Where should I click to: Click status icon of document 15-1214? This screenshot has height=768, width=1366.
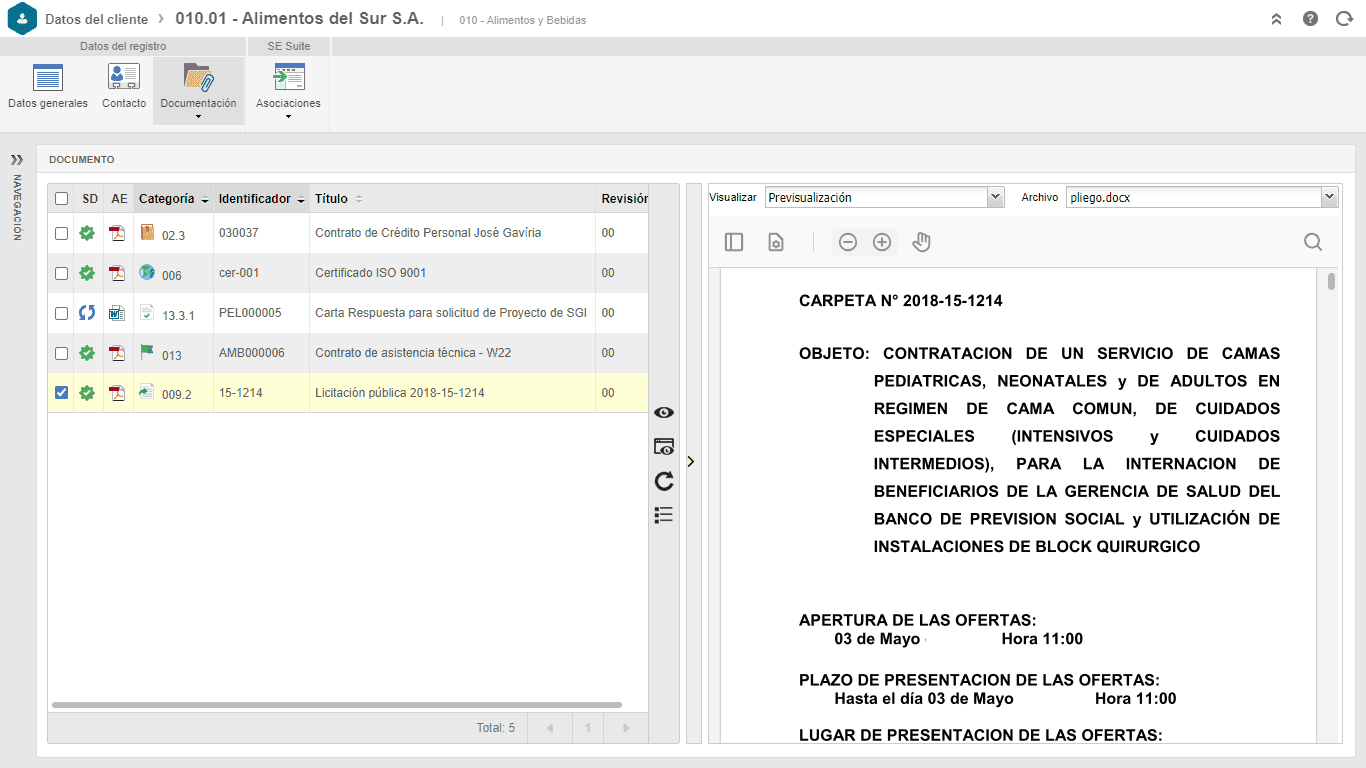click(88, 393)
